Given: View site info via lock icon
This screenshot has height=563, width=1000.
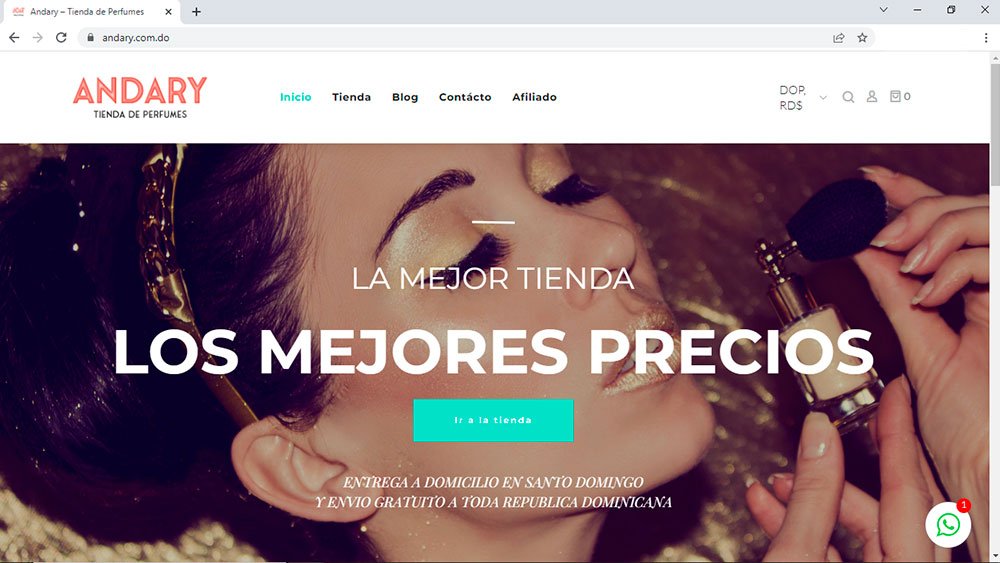Looking at the screenshot, I should tap(91, 38).
